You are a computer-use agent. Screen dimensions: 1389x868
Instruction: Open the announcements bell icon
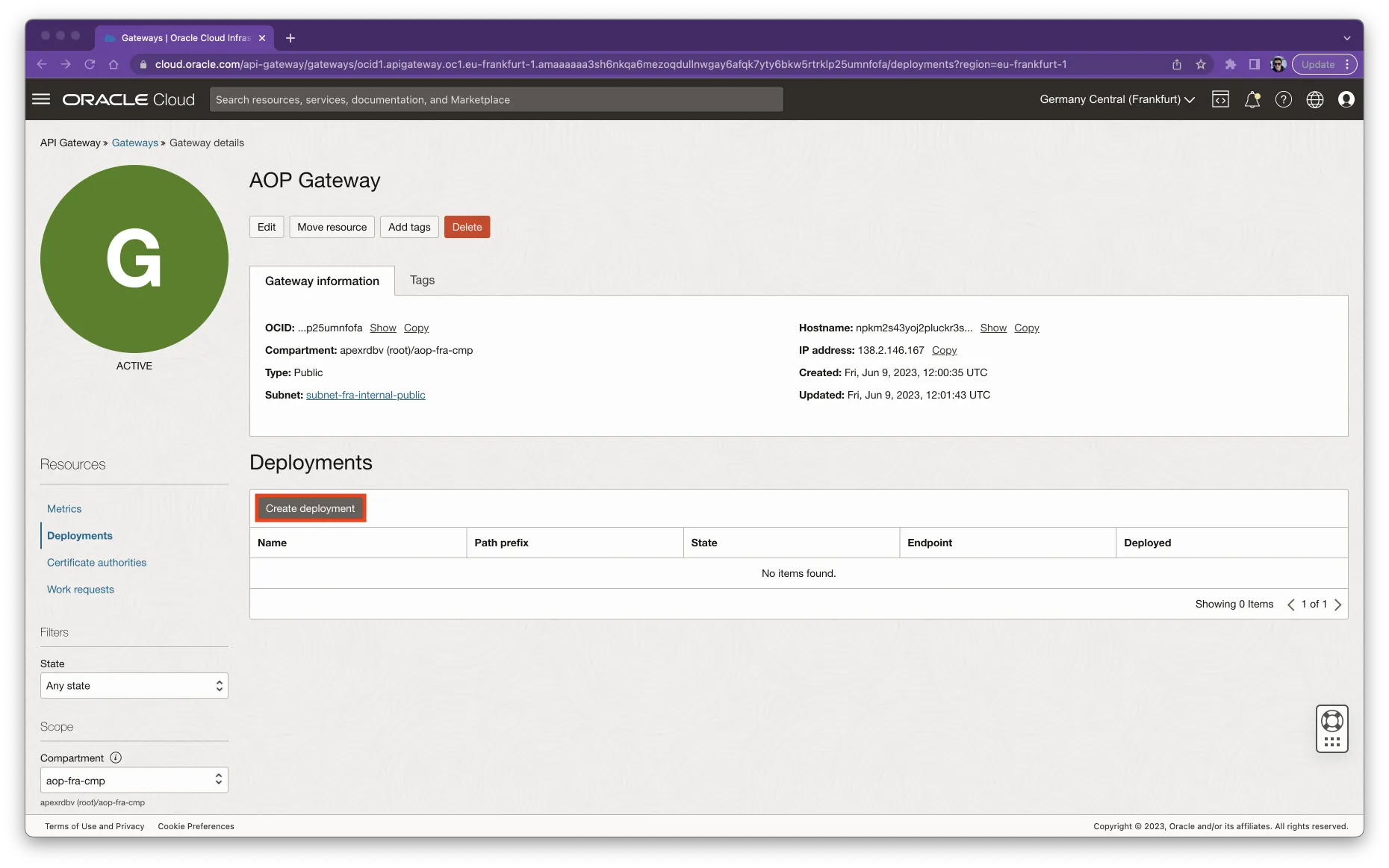pyautogui.click(x=1252, y=99)
